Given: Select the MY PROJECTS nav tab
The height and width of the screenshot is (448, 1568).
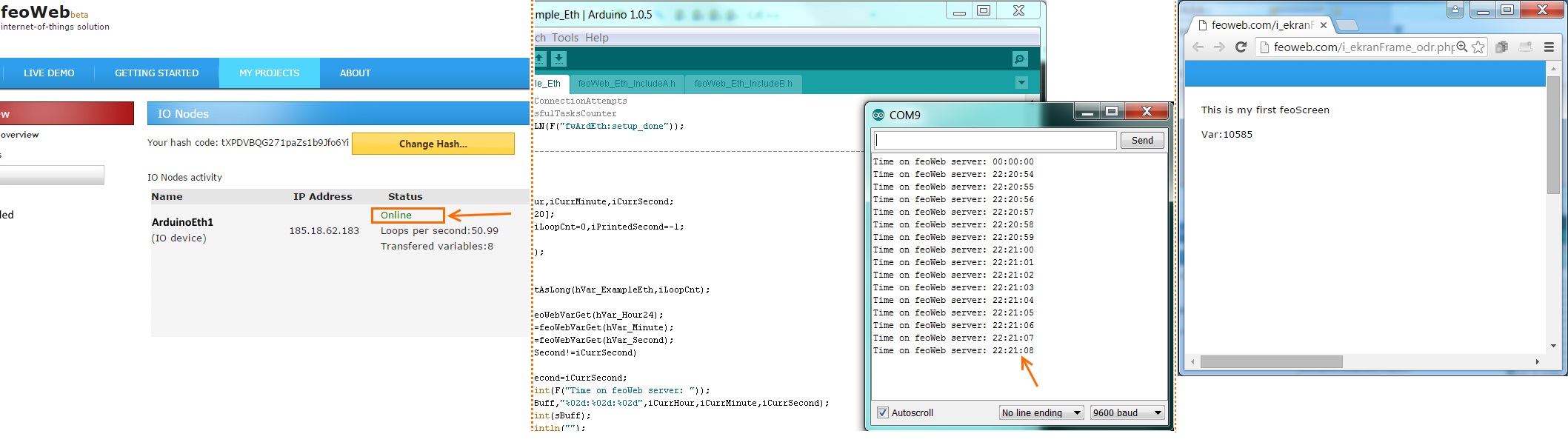Looking at the screenshot, I should (269, 73).
